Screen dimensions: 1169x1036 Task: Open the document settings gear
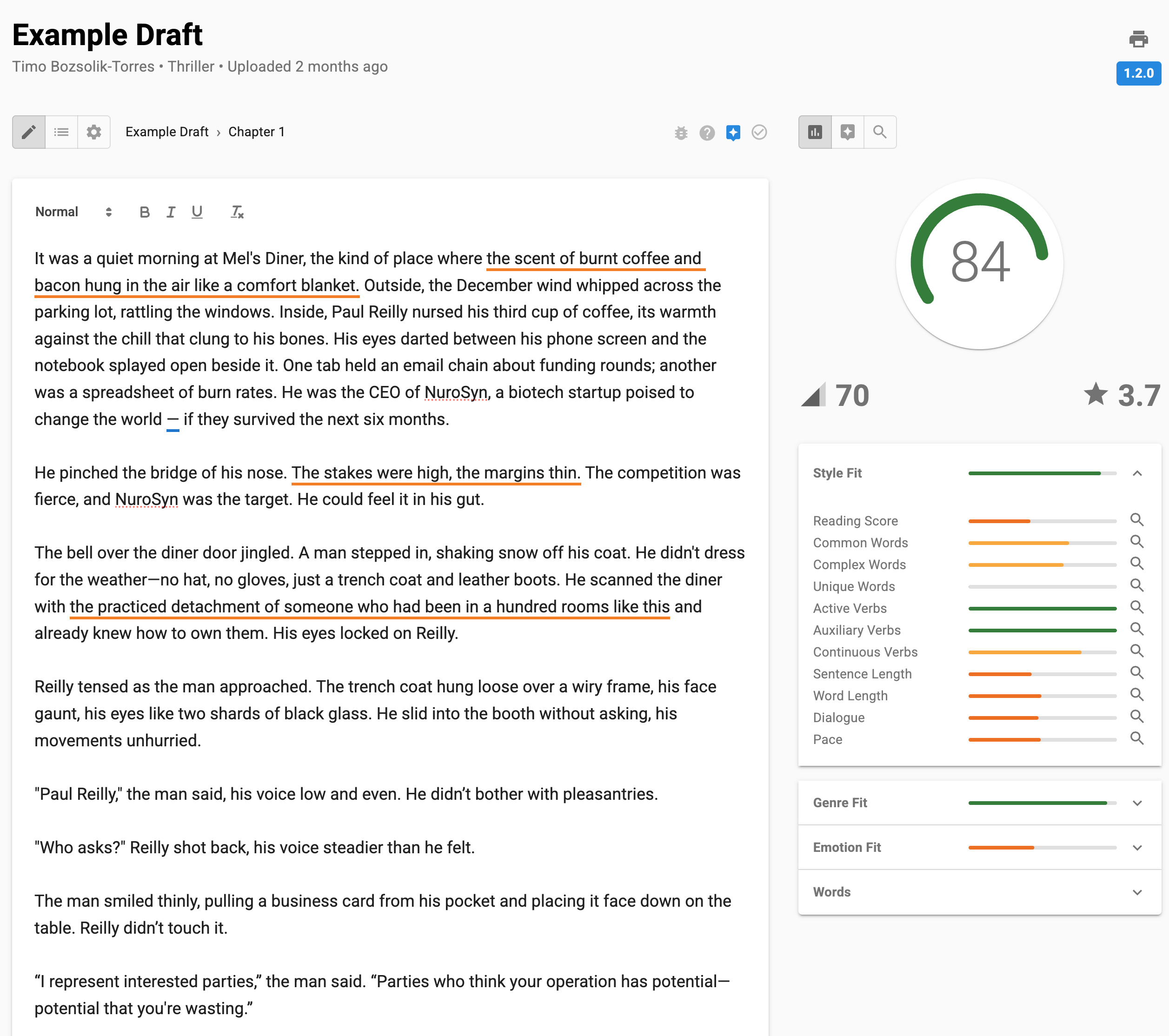[x=93, y=132]
